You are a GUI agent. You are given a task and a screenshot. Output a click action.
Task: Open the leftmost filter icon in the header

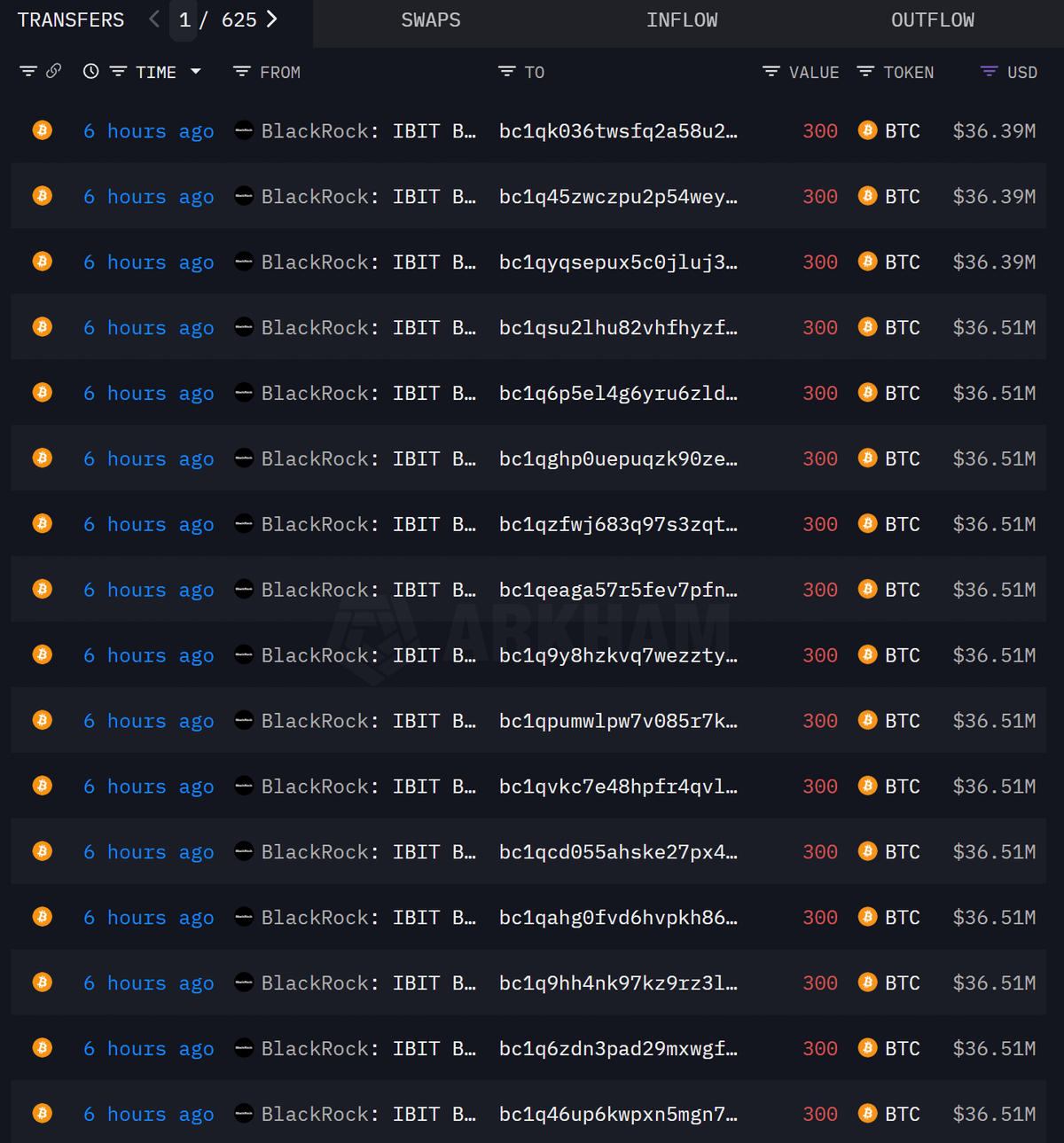[28, 71]
